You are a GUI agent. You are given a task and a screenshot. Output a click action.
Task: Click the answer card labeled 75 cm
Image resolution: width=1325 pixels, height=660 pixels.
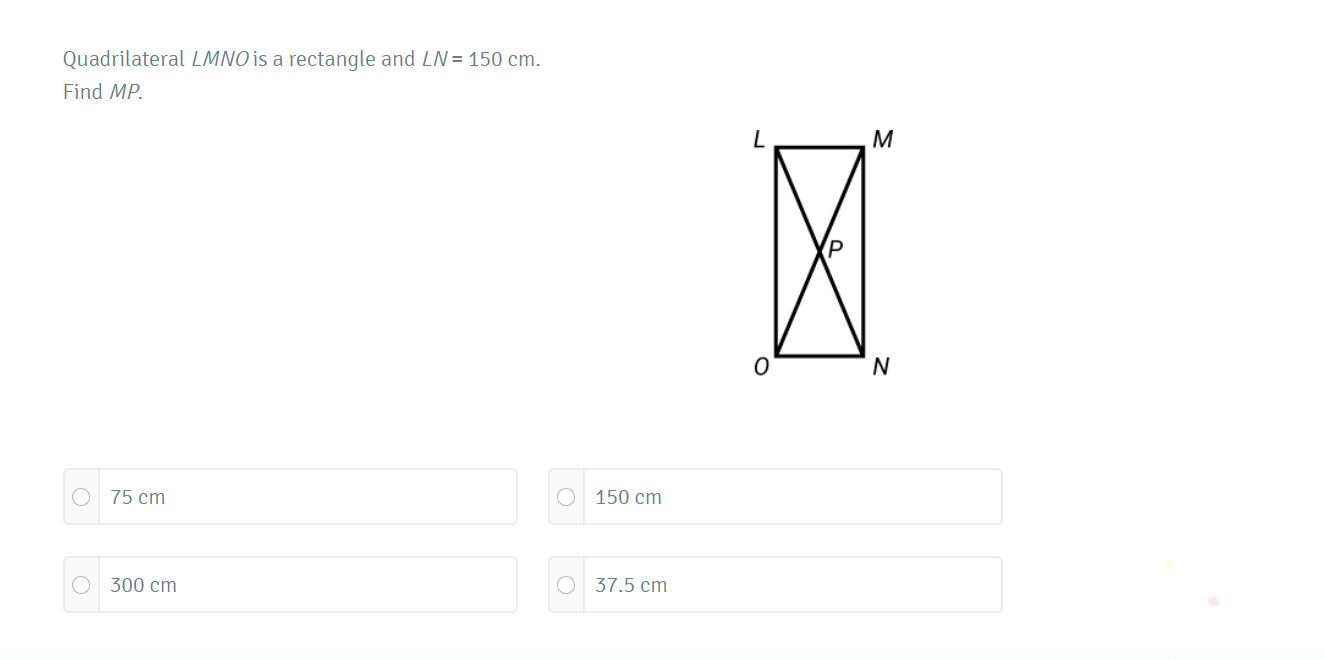290,494
